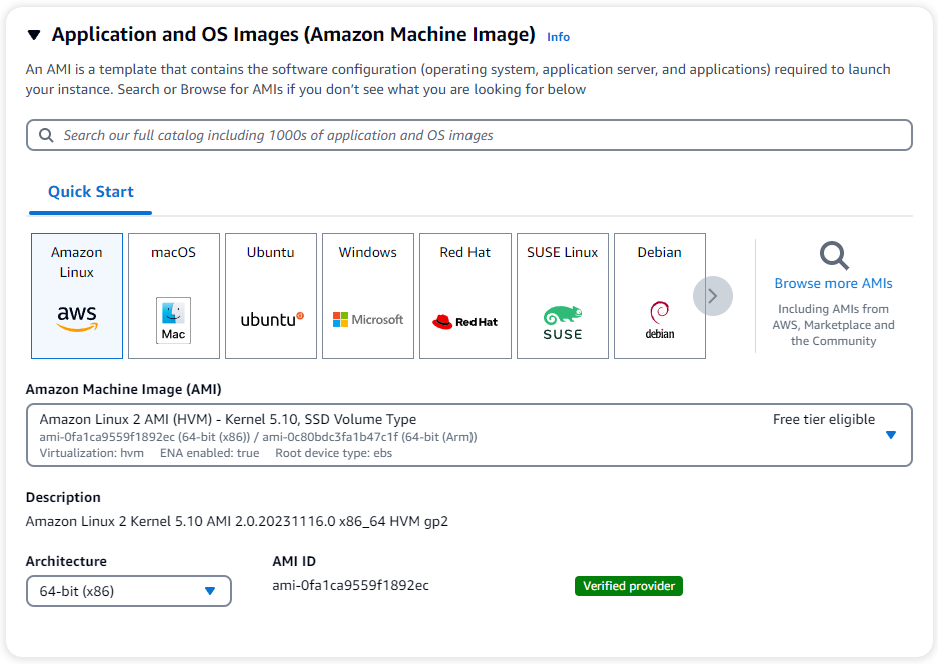Click the magnifier icon in the search bar
938x664 pixels.
pyautogui.click(x=46, y=135)
